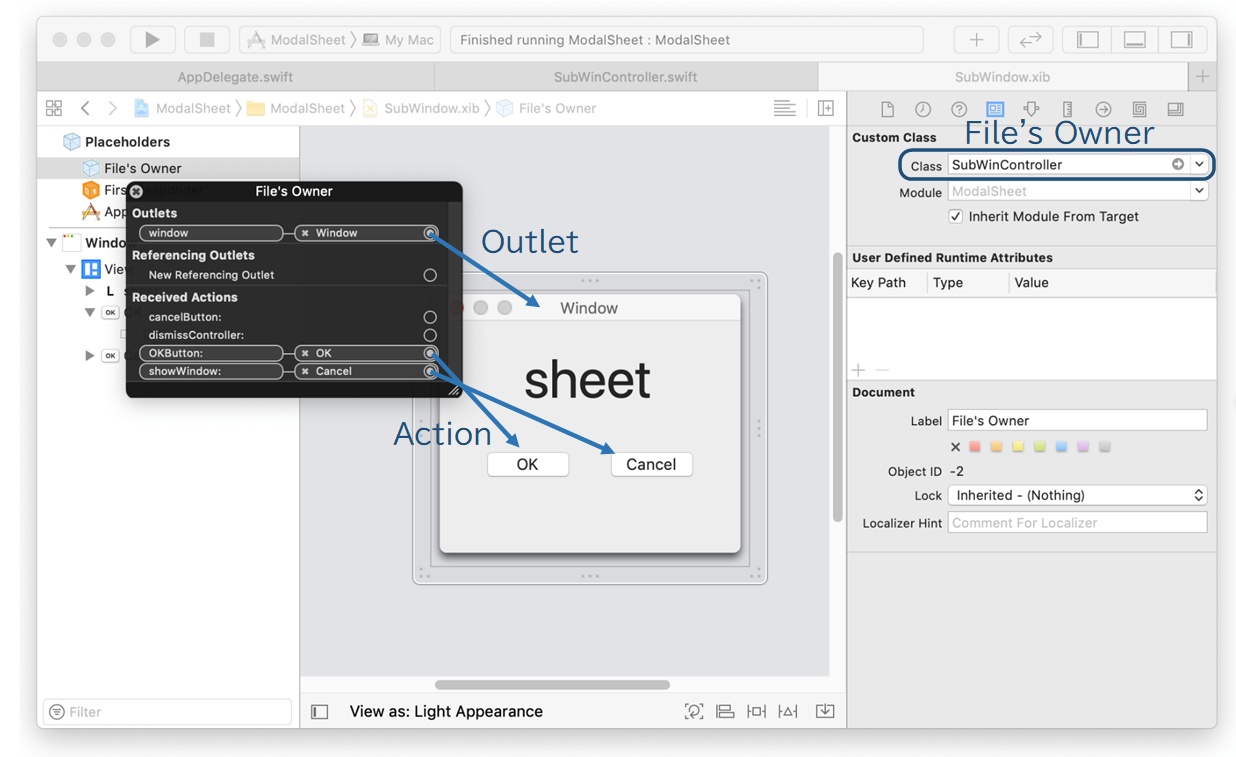Show the File inspector
The height and width of the screenshot is (757, 1236).
coord(887,109)
